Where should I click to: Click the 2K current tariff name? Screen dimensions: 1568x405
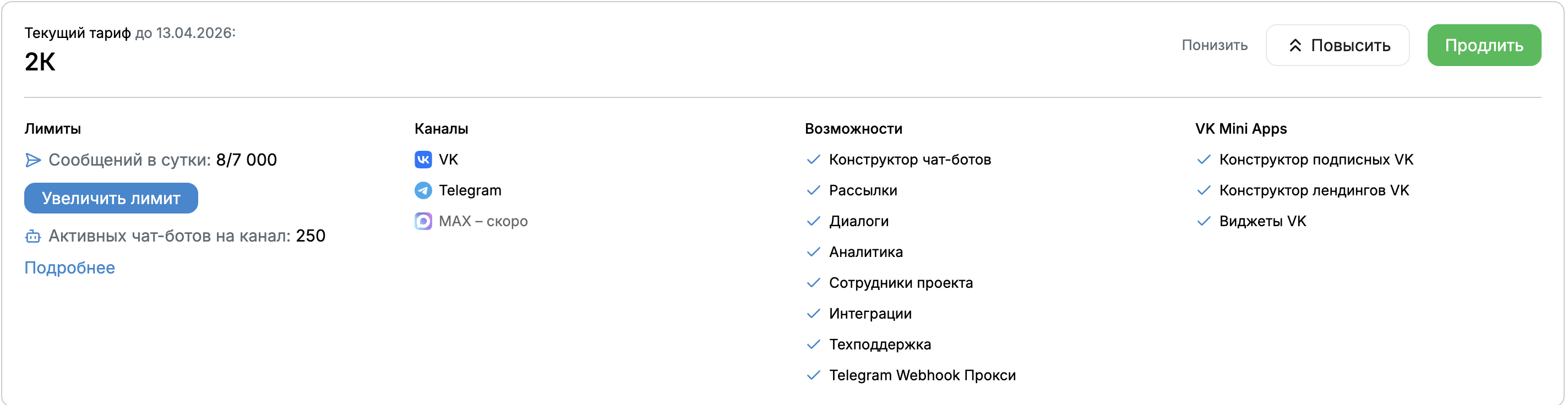tap(40, 62)
